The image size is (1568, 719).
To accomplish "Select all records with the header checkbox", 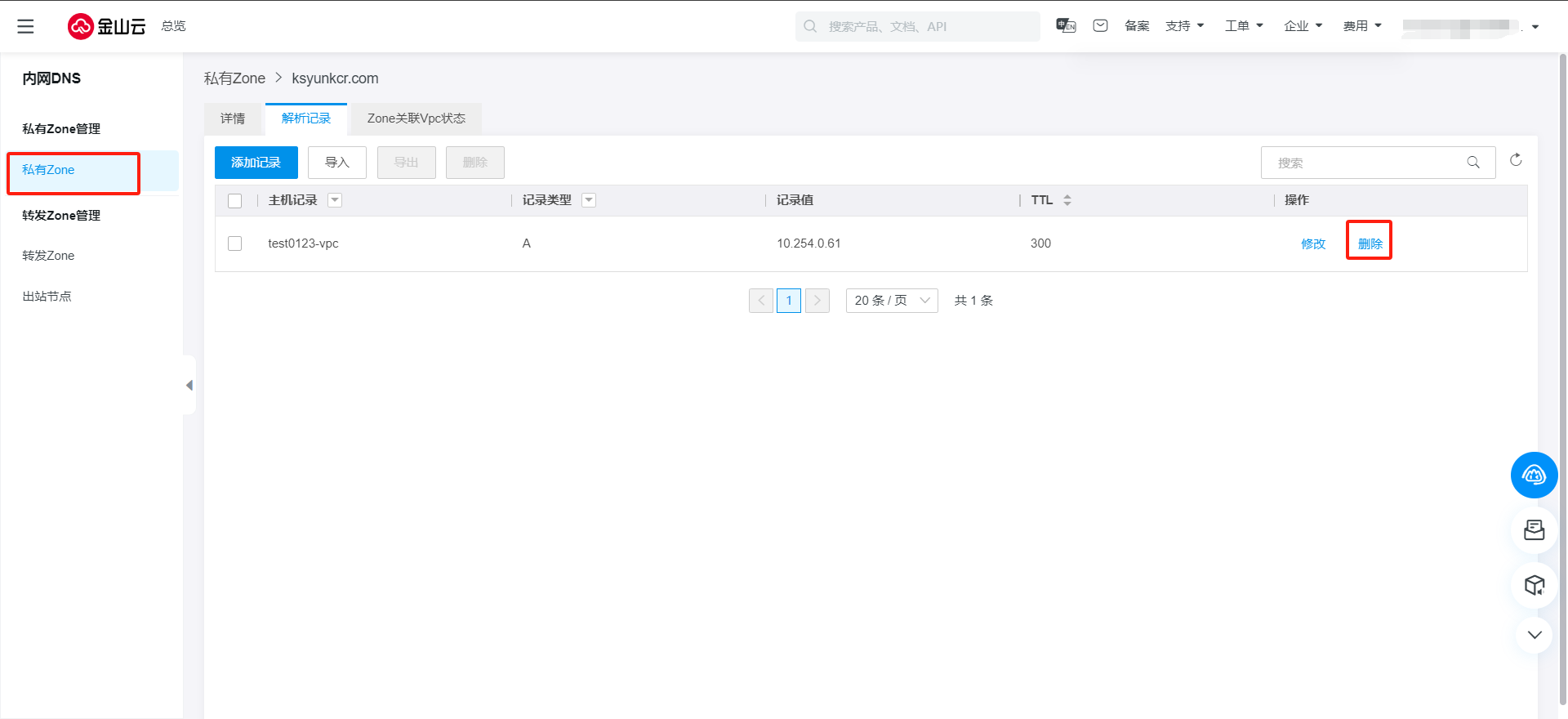I will tap(235, 201).
